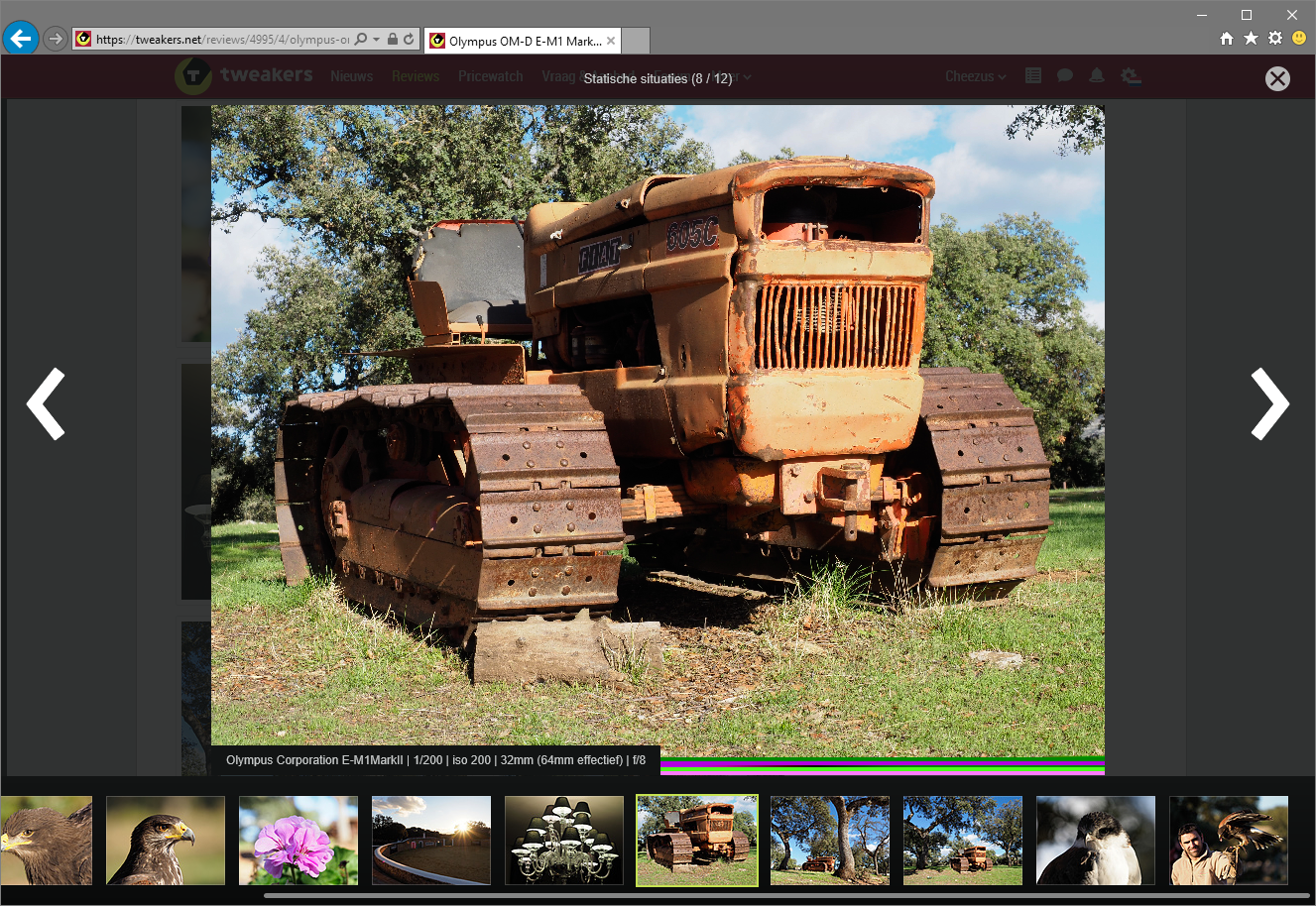
Task: Click the Olympus Corporation E-M1MarkII caption text
Action: tap(435, 760)
